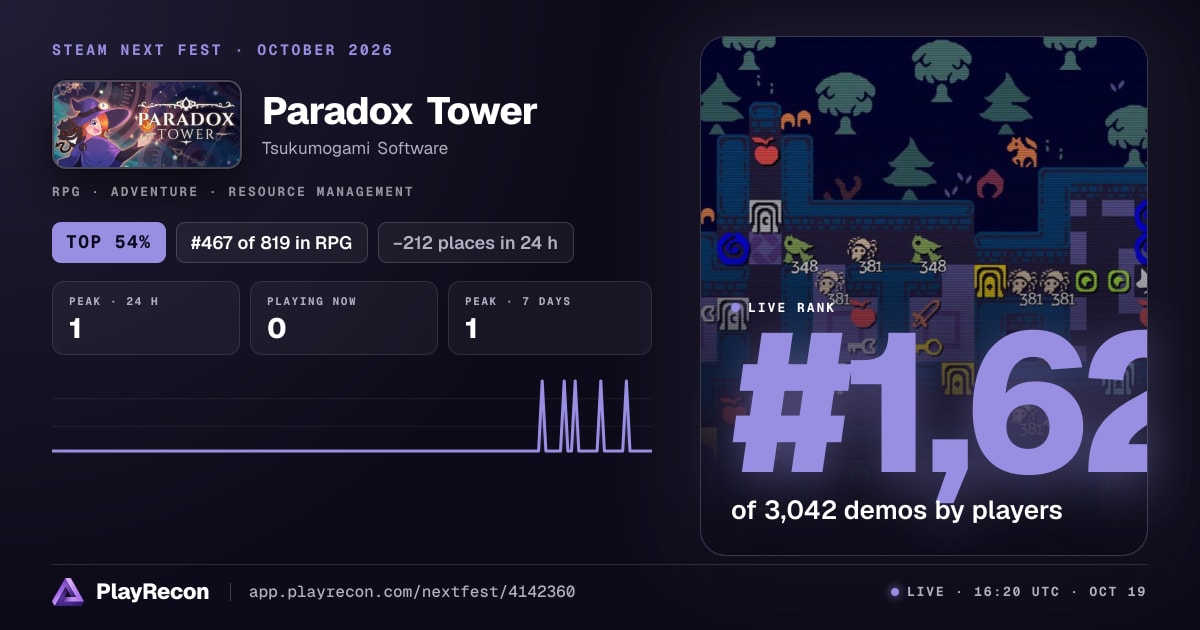Click the red flame sprite in screenshot
Viewport: 1200px width, 630px height.
[x=990, y=183]
